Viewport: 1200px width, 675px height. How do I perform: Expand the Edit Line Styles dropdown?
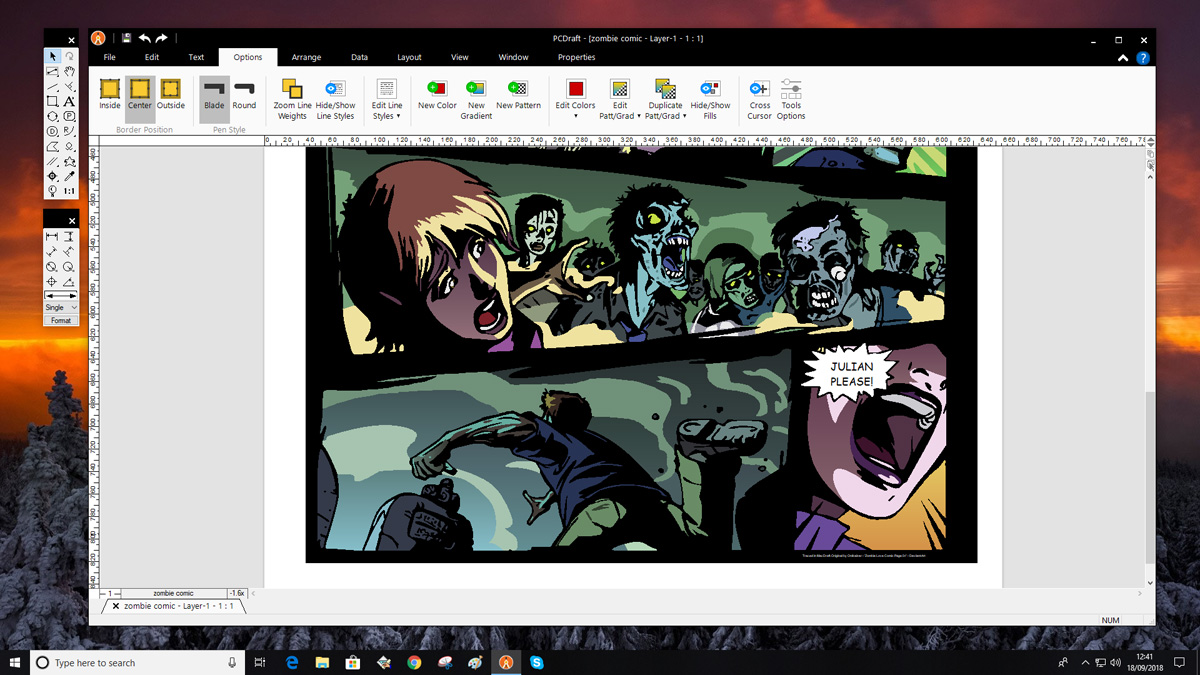point(387,99)
